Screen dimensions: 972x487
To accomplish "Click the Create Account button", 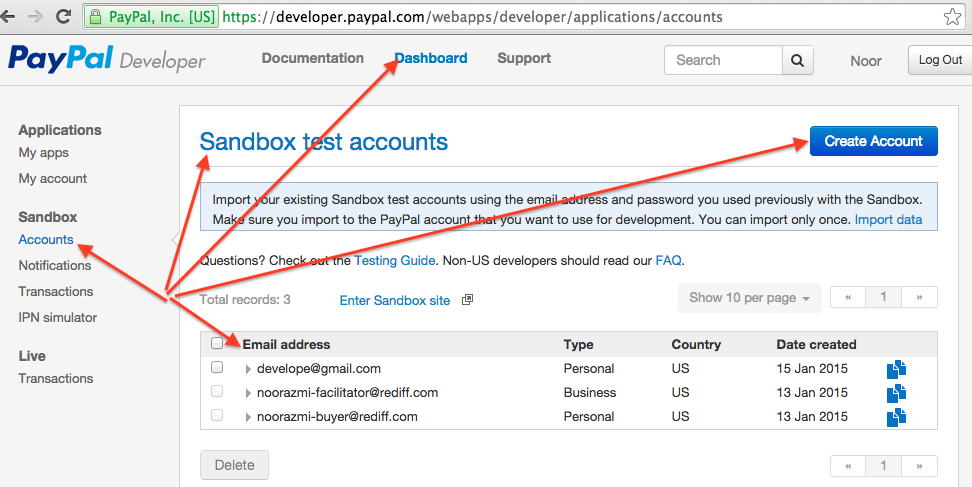I will 873,141.
